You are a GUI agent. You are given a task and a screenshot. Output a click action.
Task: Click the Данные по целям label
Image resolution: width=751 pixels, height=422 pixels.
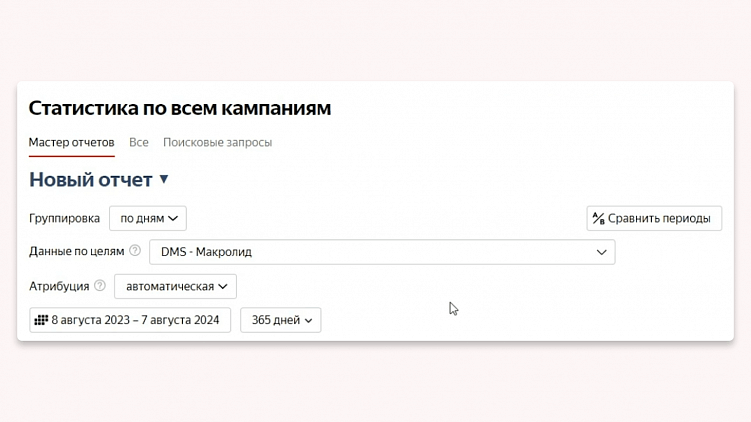[x=77, y=251]
